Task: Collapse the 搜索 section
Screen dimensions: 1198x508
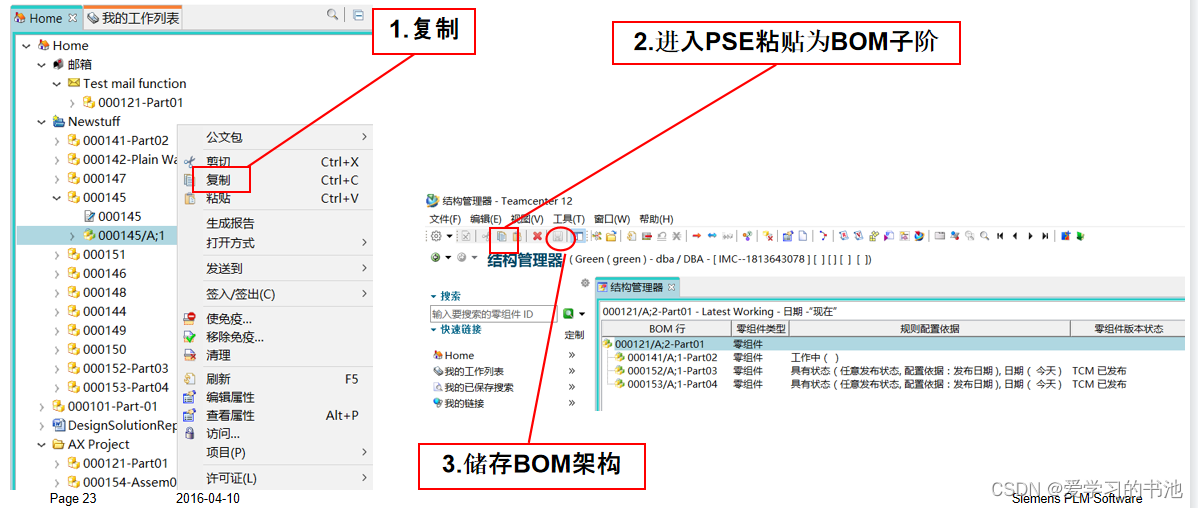Action: (x=434, y=296)
